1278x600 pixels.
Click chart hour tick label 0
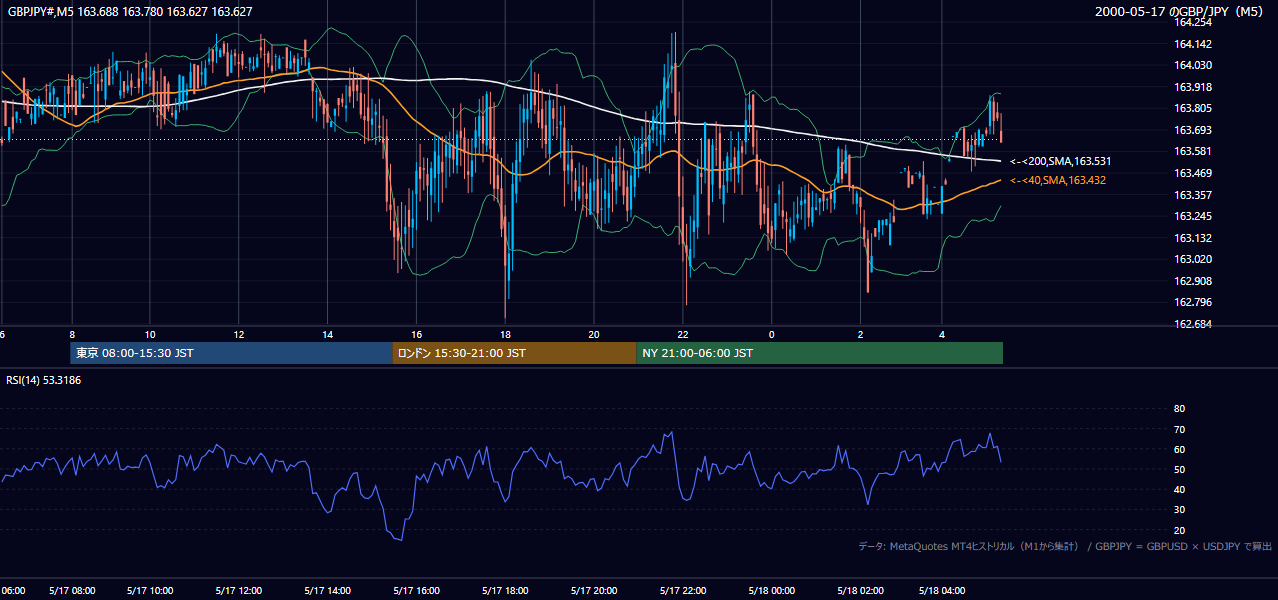(x=771, y=334)
